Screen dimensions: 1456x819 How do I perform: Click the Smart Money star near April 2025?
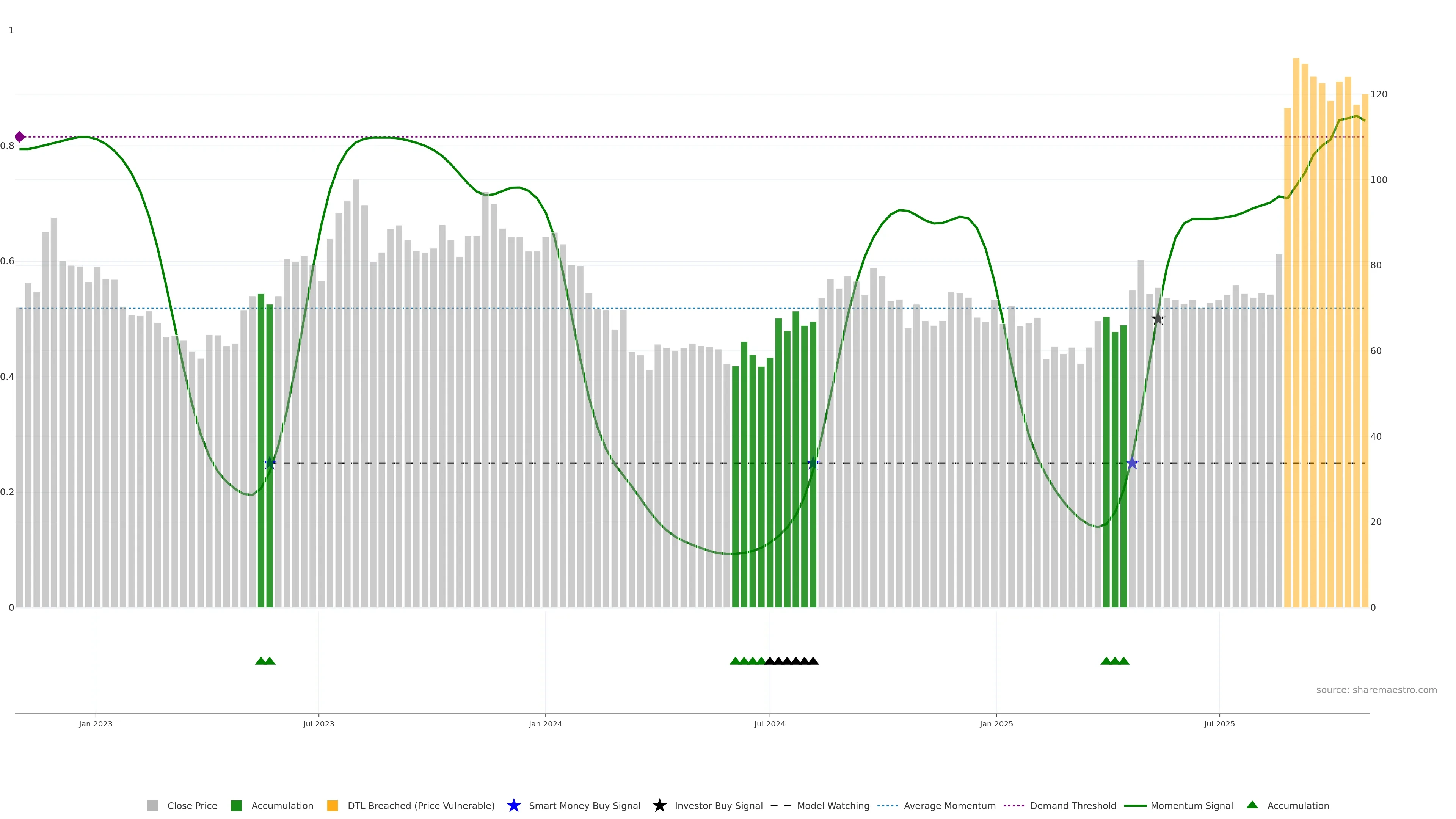(1132, 463)
